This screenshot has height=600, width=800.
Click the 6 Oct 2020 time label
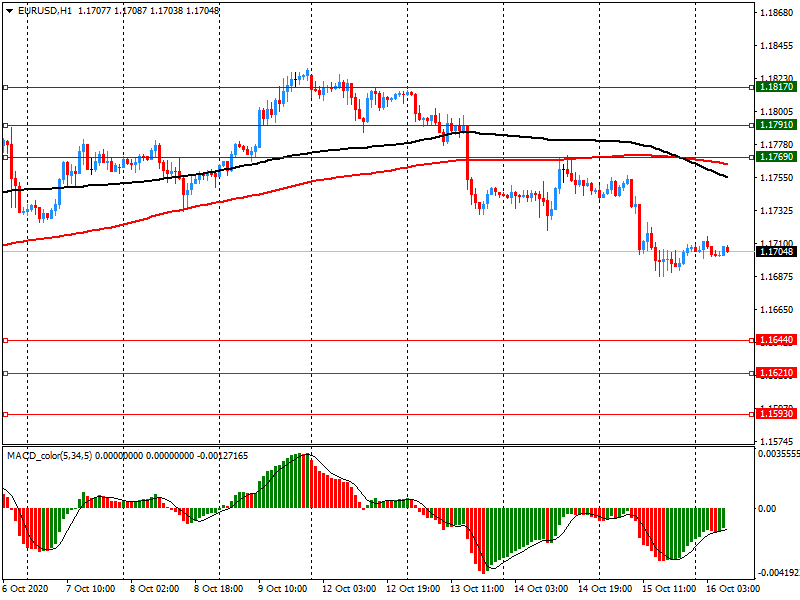(x=26, y=589)
